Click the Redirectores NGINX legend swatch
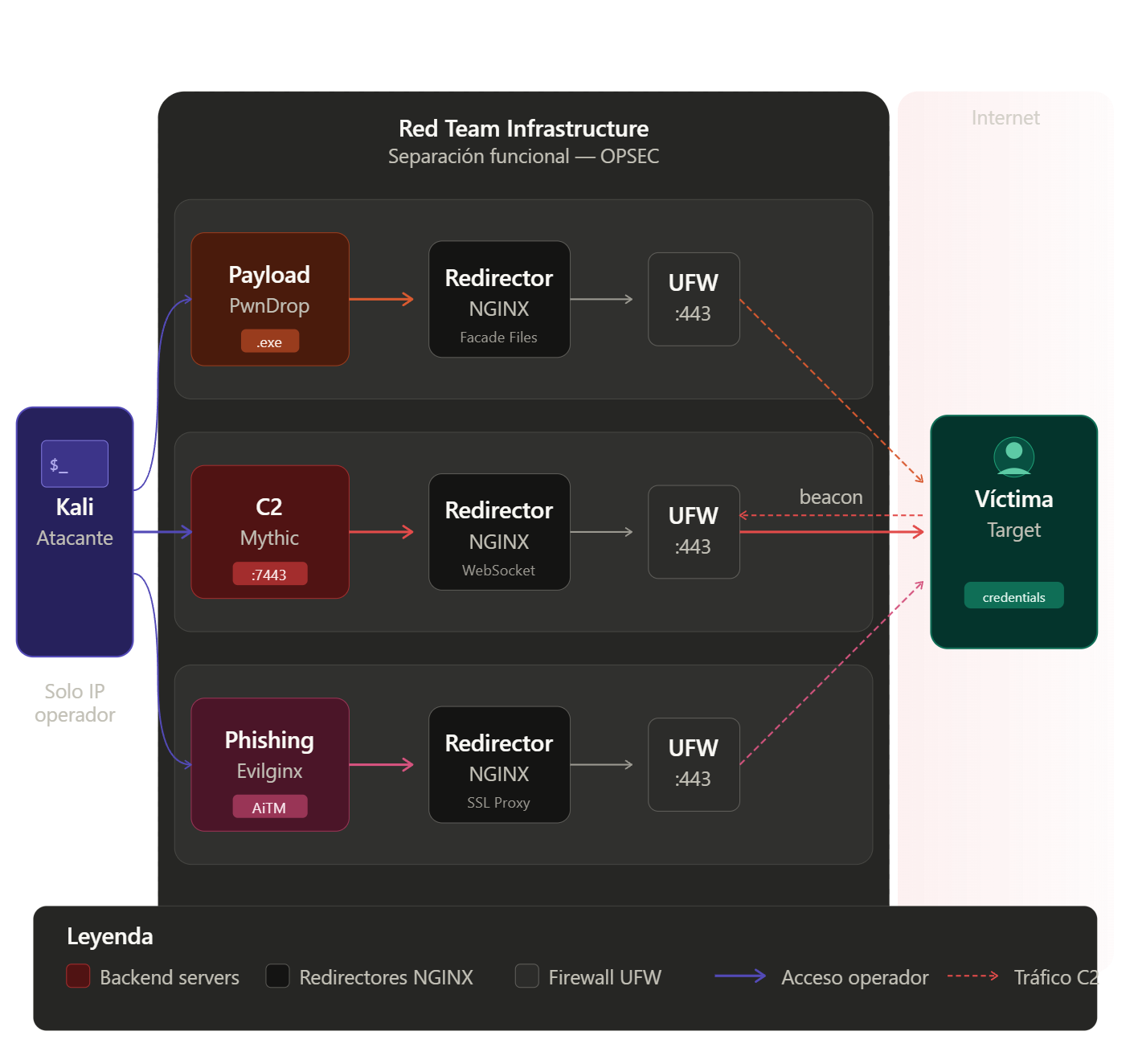Viewport: 1130px width, 1064px height. (x=277, y=976)
